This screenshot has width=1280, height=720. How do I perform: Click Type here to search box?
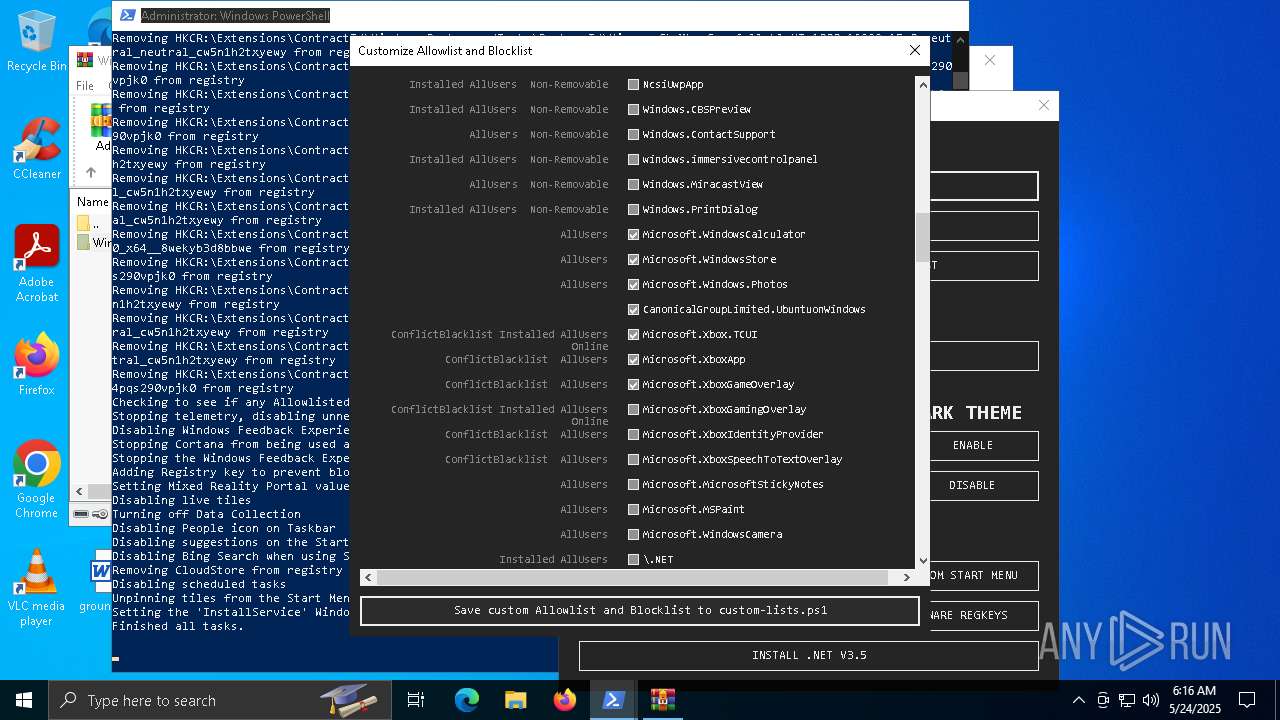pos(220,700)
